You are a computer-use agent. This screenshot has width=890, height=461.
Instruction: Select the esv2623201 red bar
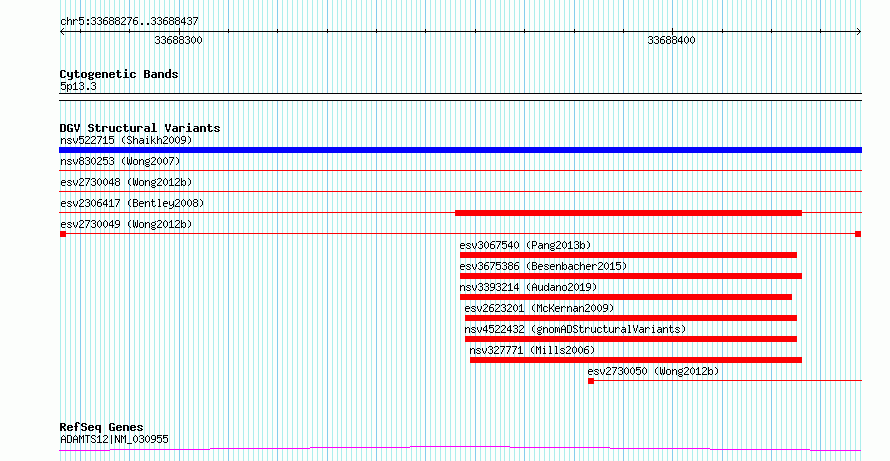(631, 318)
